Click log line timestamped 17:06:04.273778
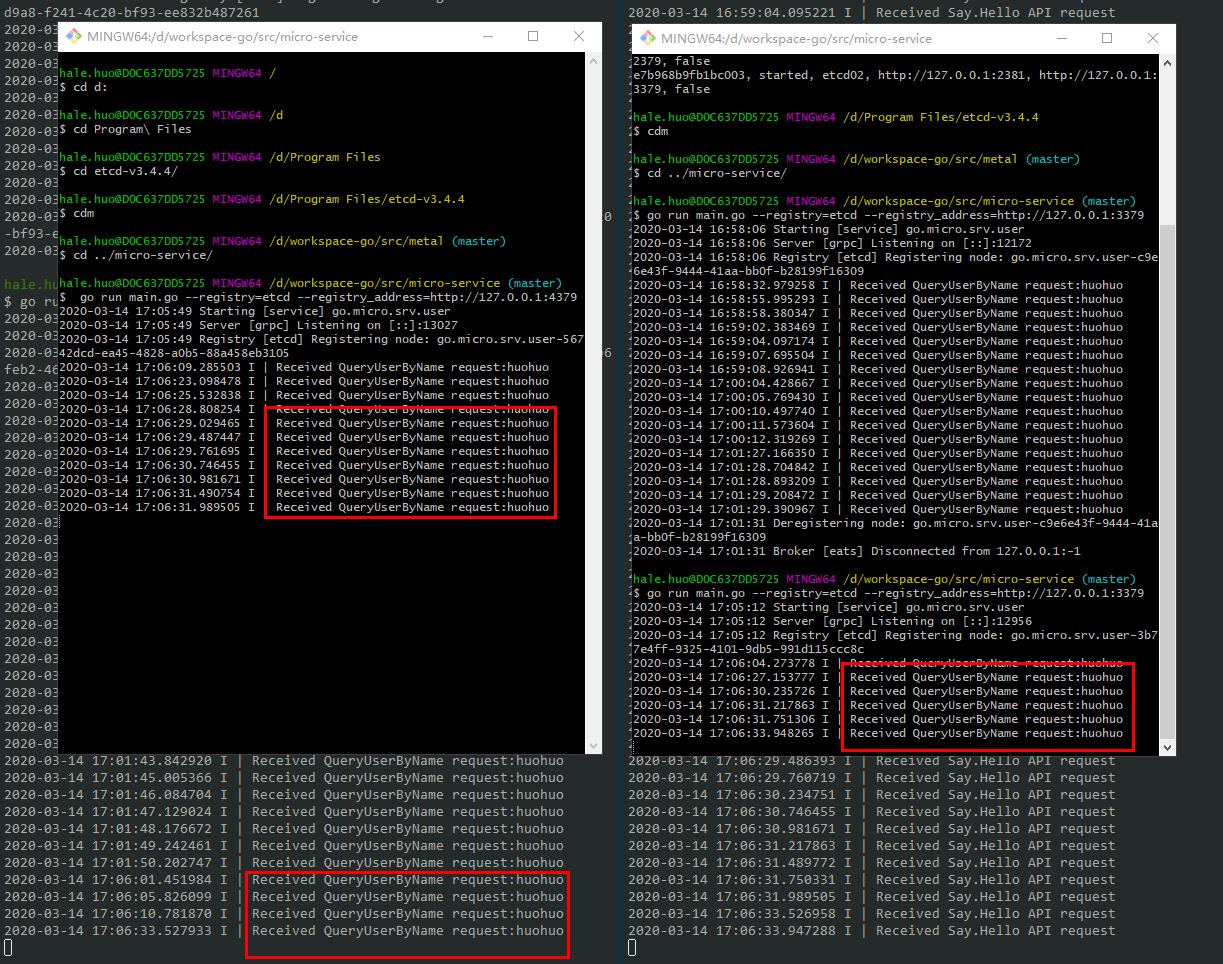 [878, 663]
